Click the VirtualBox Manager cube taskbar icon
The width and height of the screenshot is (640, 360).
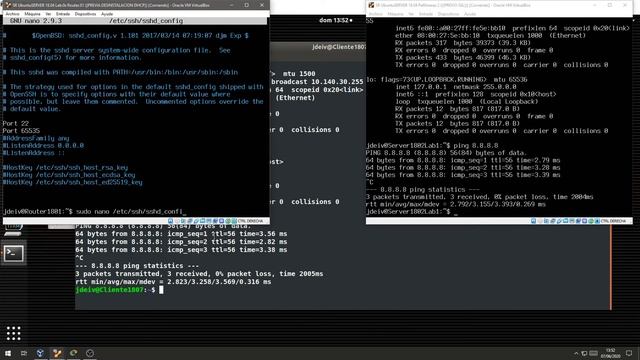click(x=40, y=353)
